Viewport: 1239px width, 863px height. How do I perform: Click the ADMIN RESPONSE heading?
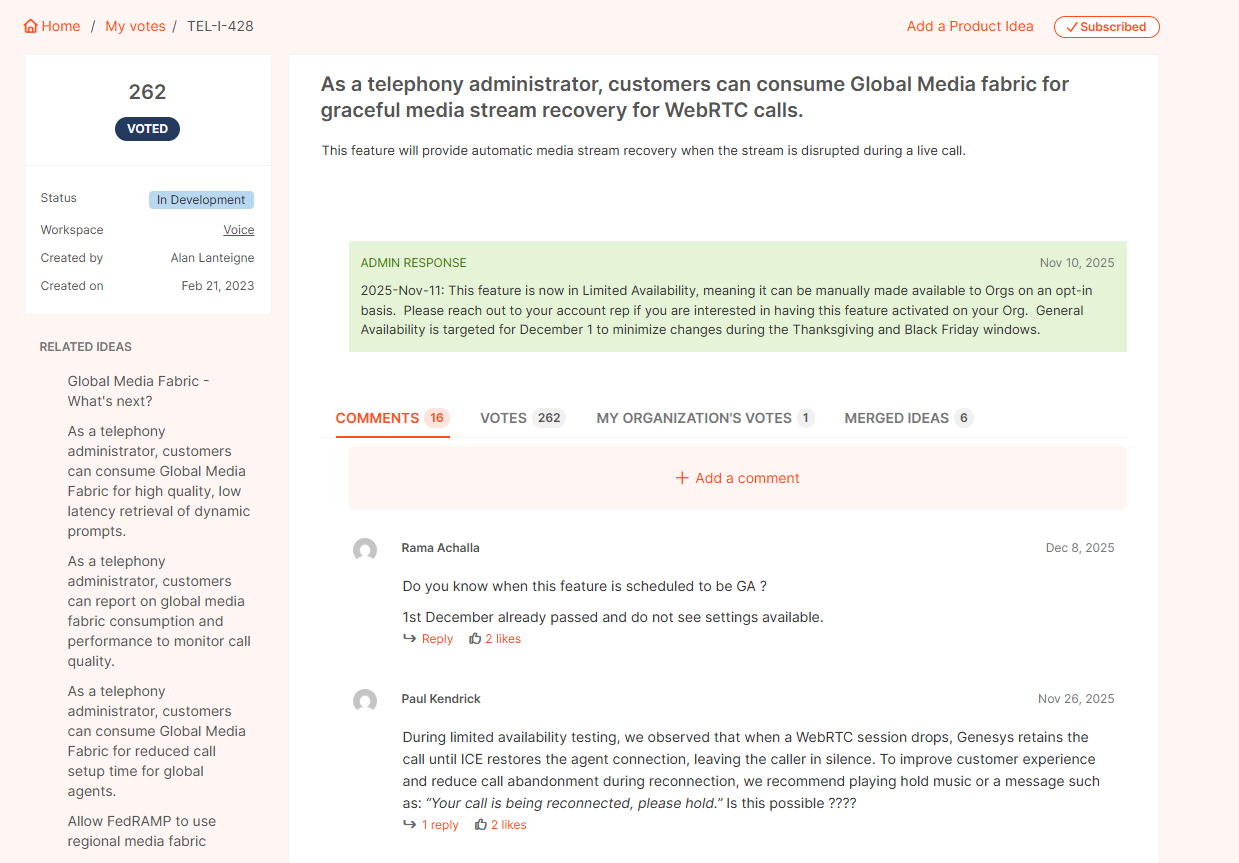[x=413, y=263]
